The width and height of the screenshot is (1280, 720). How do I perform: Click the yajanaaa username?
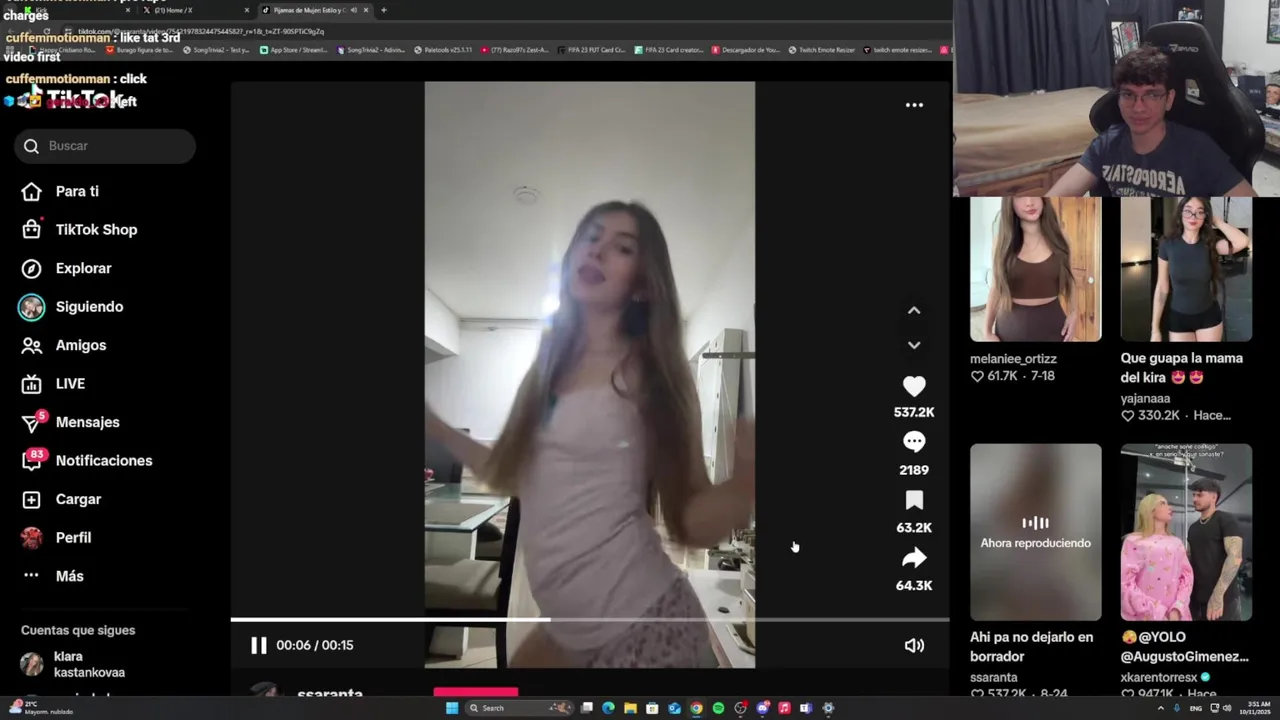coord(1145,398)
